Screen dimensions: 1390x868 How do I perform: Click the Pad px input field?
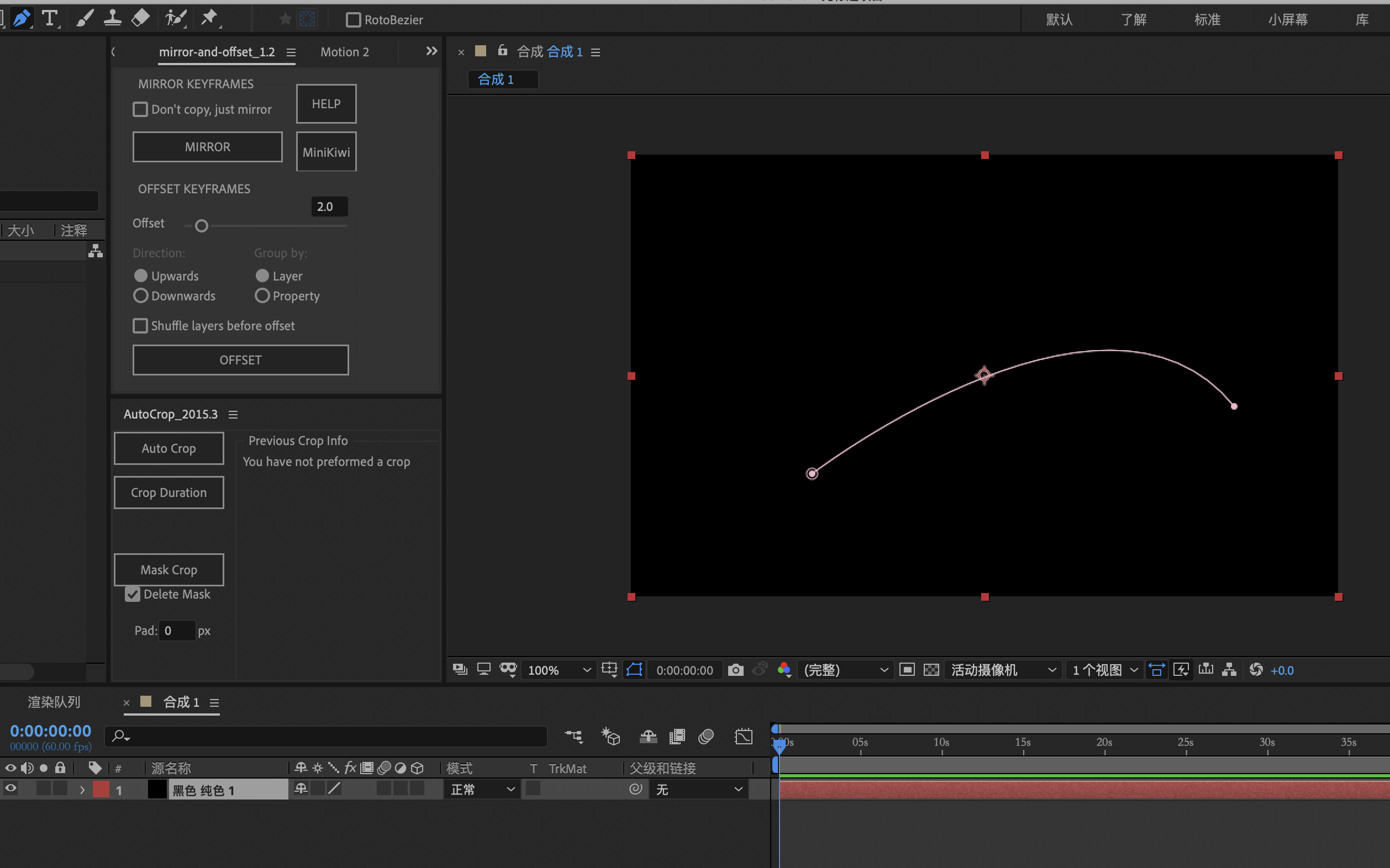click(177, 631)
